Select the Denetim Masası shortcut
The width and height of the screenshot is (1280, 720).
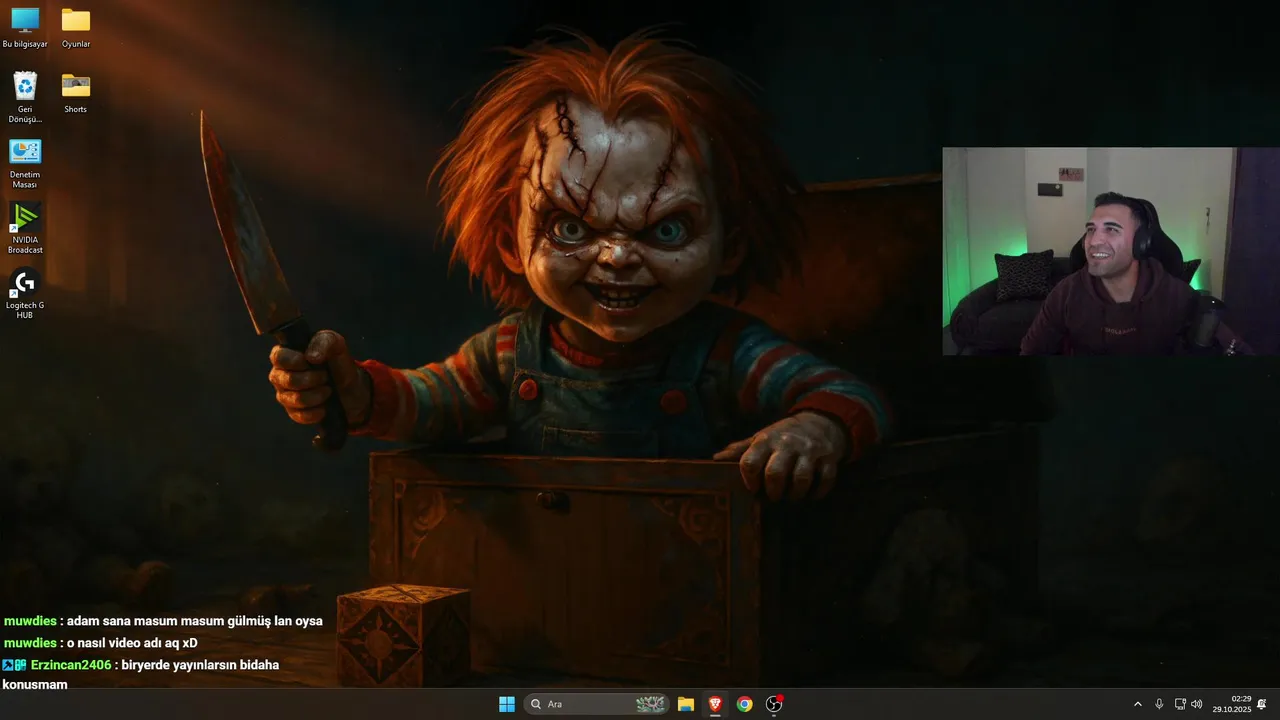(x=25, y=163)
